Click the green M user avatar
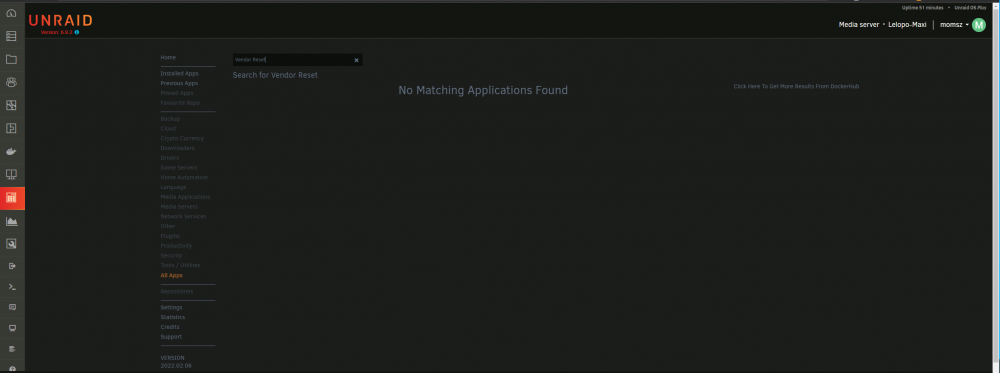This screenshot has height=373, width=1000. (x=979, y=25)
